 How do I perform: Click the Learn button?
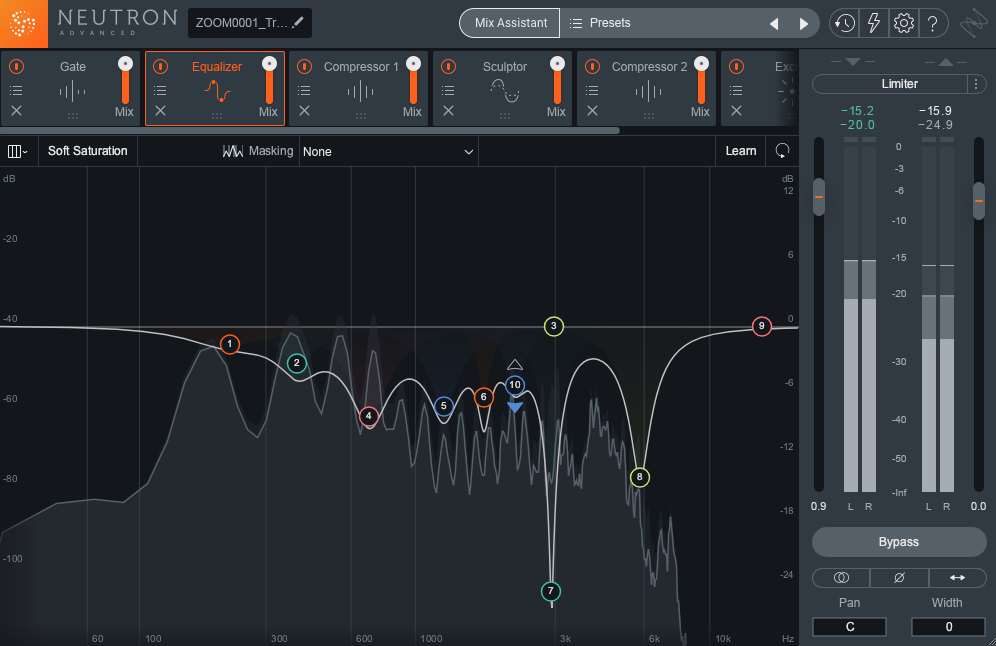[741, 151]
